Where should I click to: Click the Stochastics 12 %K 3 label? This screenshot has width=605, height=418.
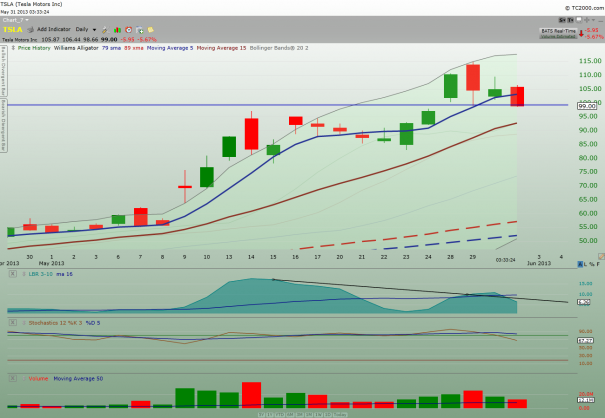(x=55, y=323)
